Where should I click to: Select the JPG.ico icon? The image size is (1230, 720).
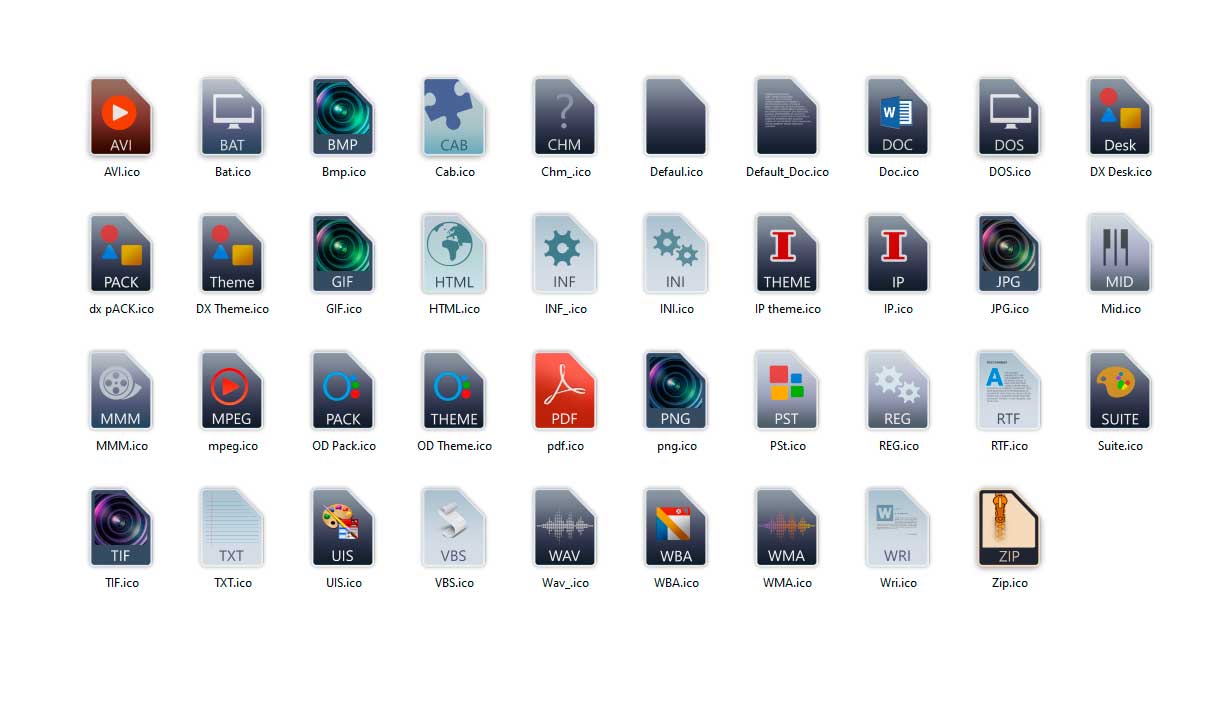coord(1009,254)
